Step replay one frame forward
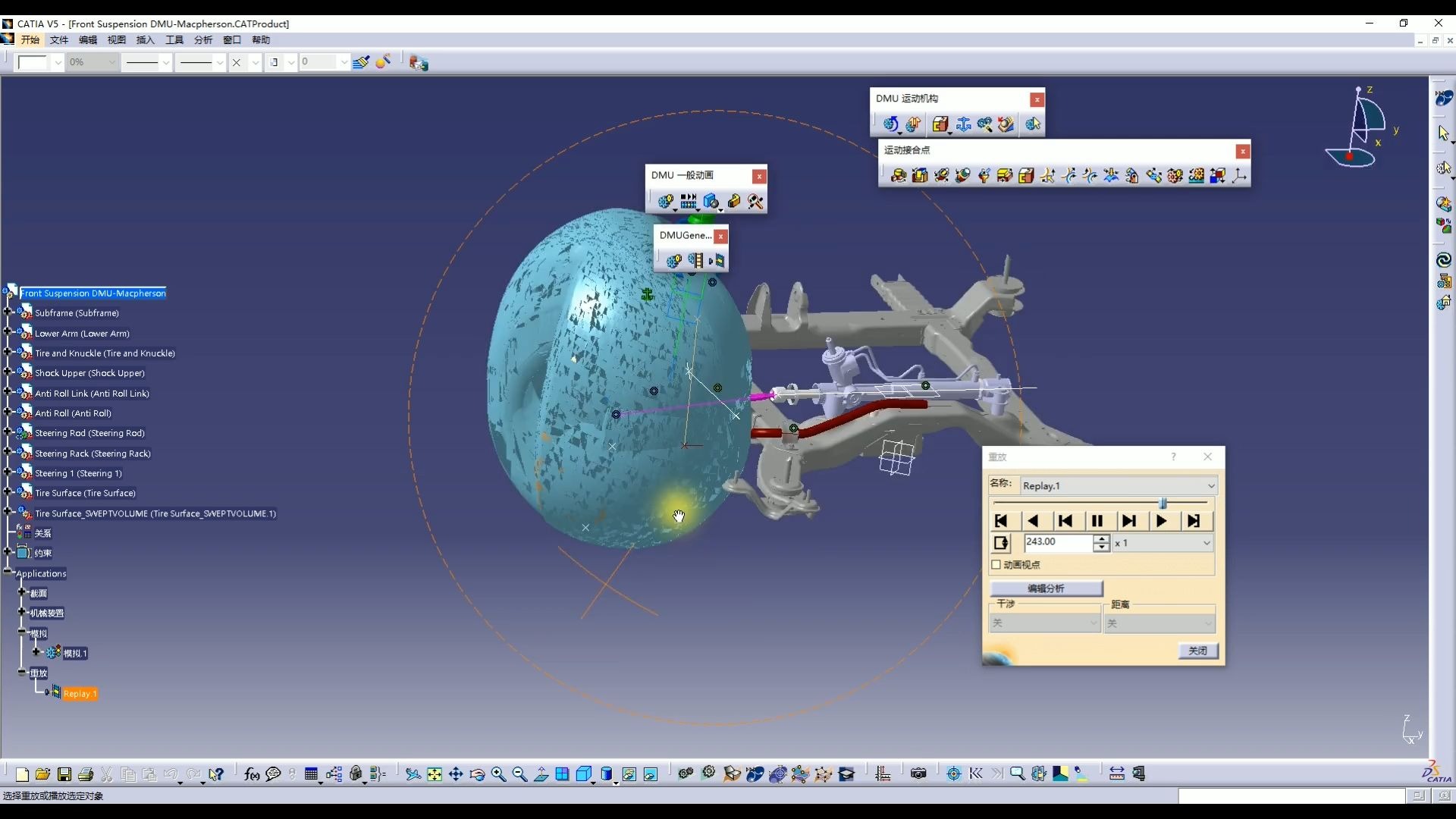This screenshot has height=819, width=1456. 1128,521
